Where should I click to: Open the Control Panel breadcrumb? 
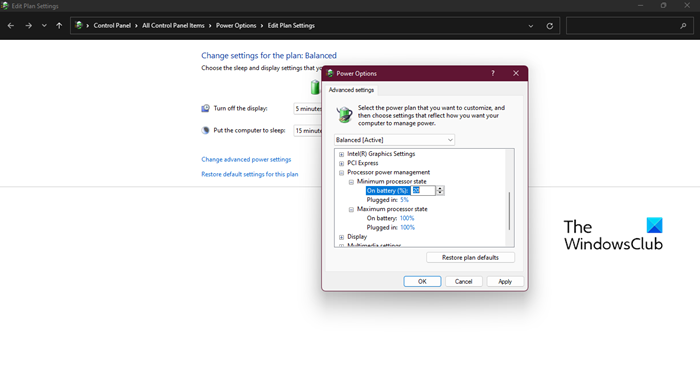112,25
